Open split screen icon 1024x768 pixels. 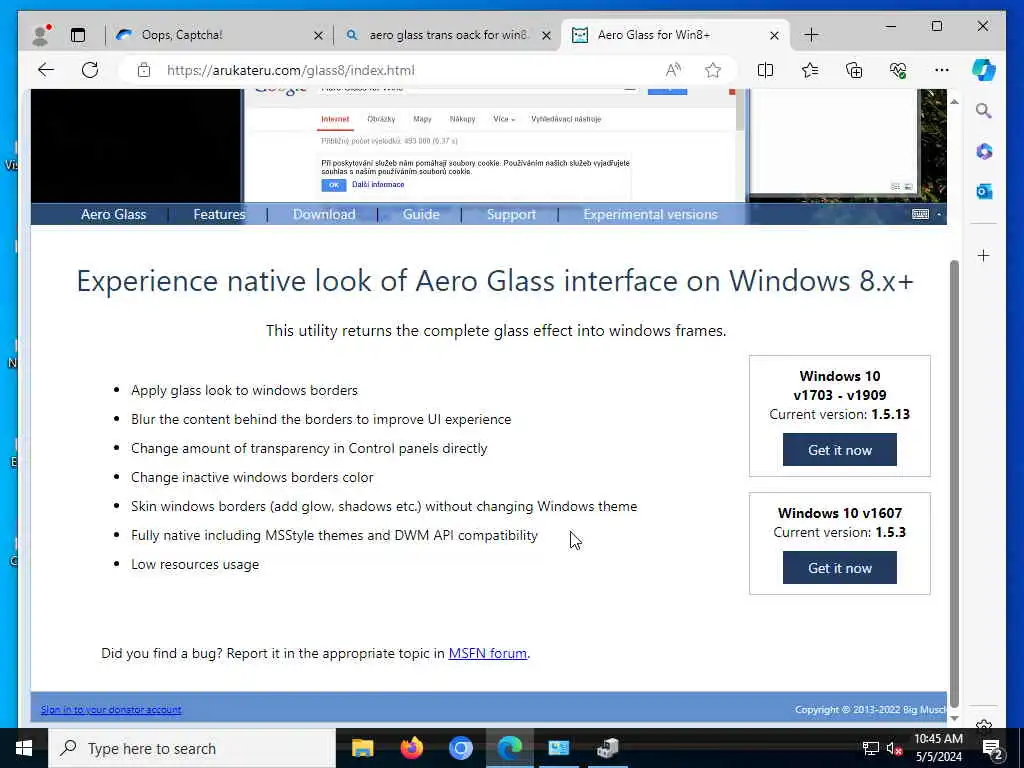(765, 70)
